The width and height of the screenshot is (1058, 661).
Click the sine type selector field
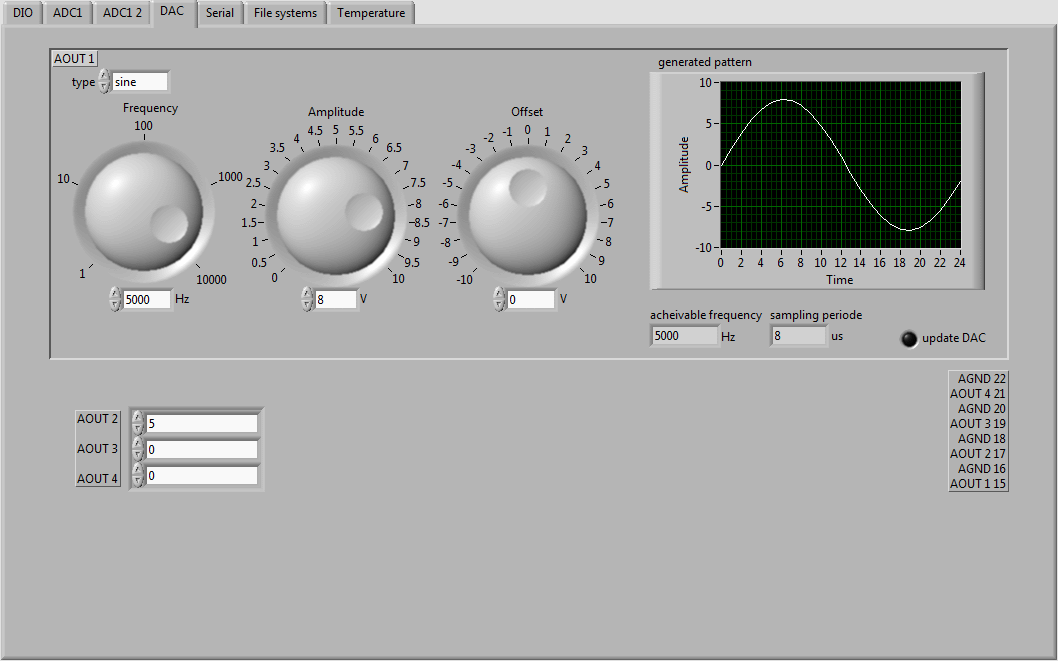pyautogui.click(x=140, y=82)
